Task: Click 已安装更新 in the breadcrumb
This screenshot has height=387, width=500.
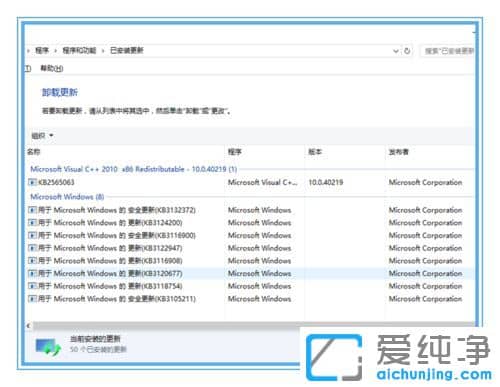Action: [127, 51]
